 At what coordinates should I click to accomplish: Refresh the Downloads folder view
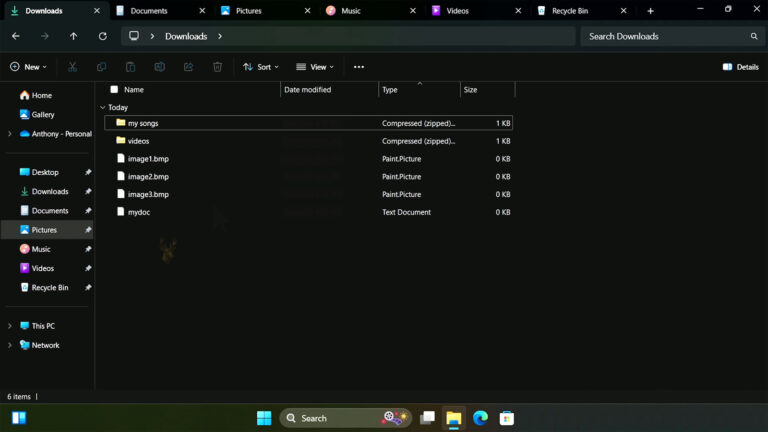click(x=102, y=36)
